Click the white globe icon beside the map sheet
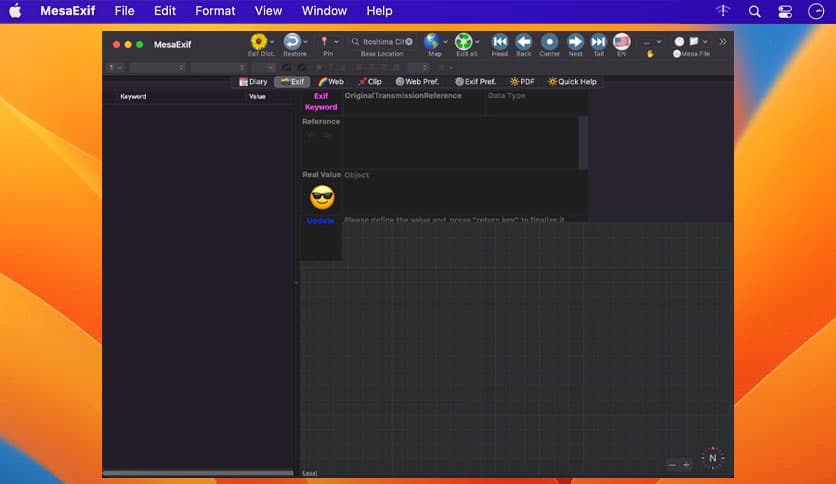836x484 pixels. coord(679,41)
